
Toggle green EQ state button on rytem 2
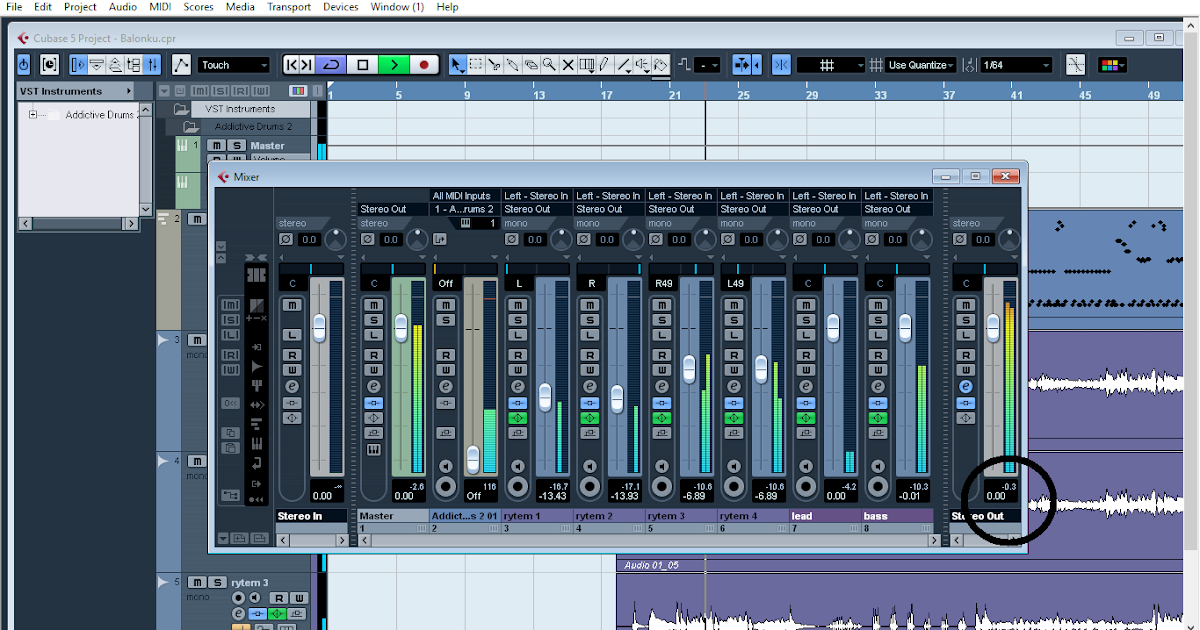pos(589,417)
